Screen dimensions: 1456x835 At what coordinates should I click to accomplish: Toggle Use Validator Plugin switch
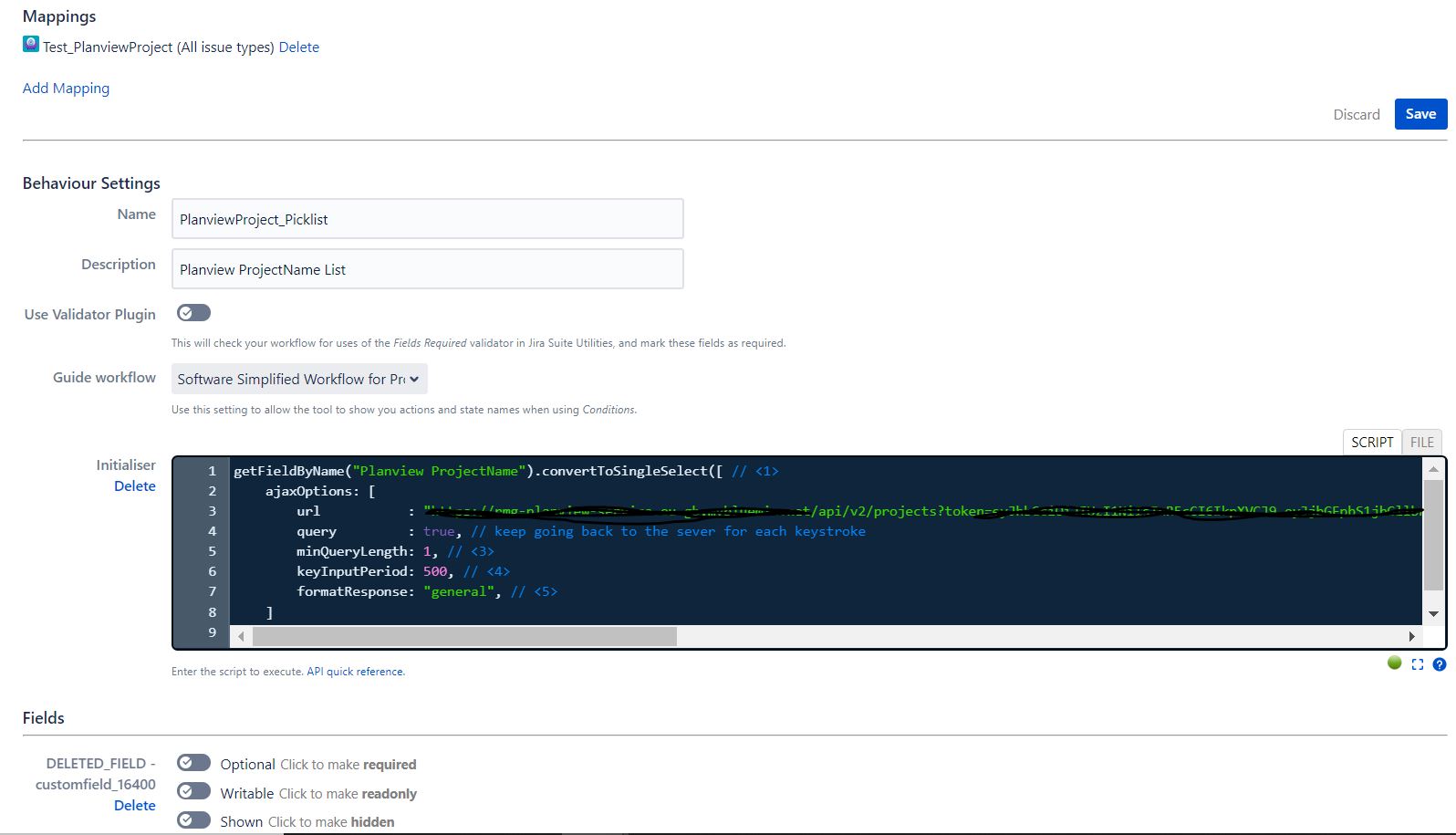pos(193,313)
